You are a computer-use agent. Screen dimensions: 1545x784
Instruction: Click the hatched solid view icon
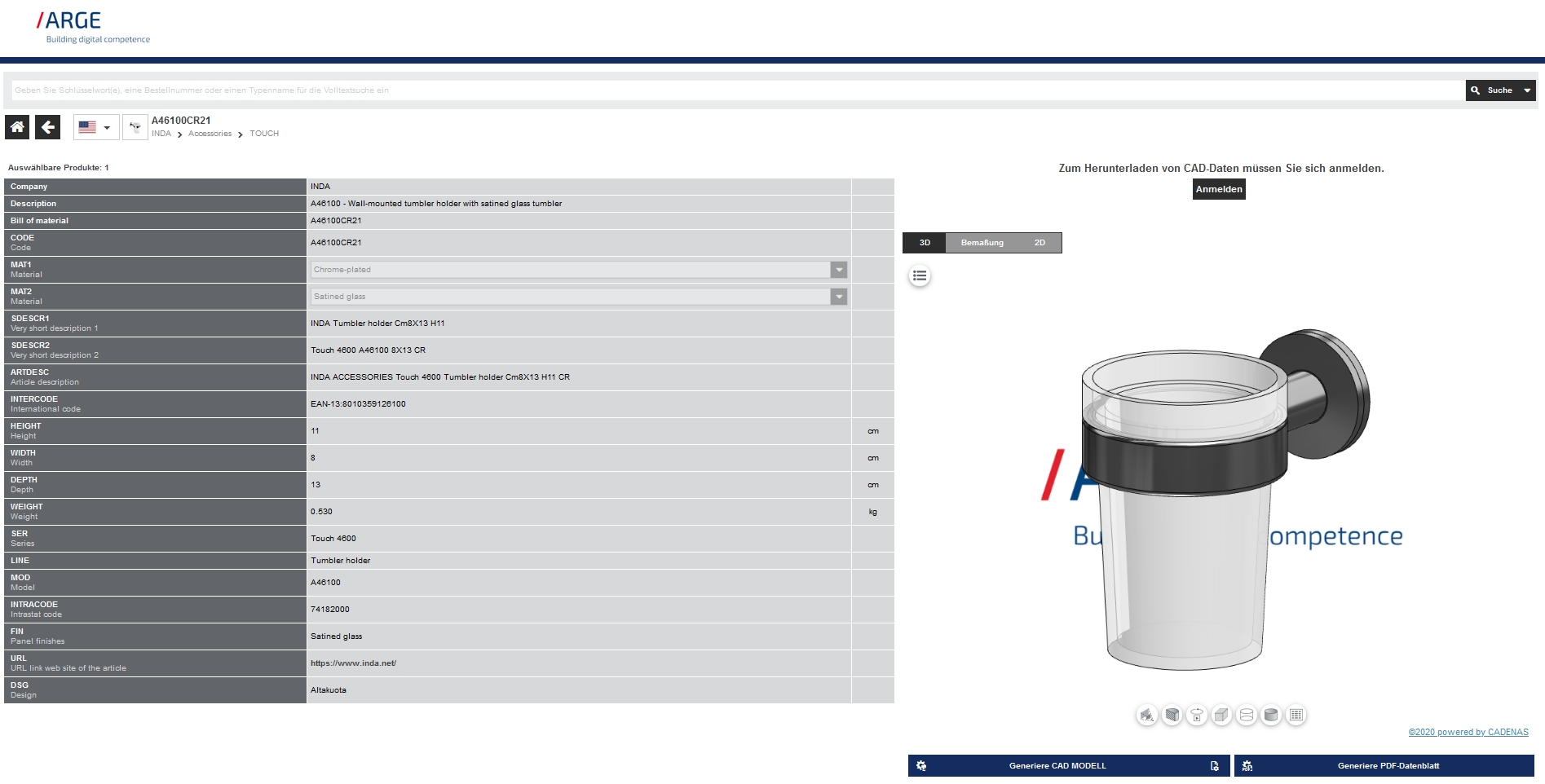[1172, 716]
